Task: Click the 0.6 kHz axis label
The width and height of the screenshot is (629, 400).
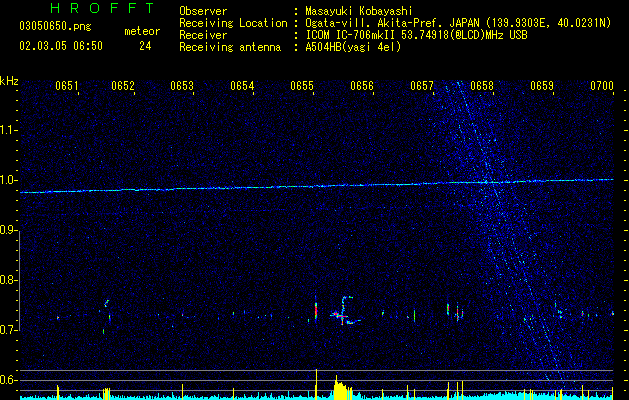Action: 8,380
